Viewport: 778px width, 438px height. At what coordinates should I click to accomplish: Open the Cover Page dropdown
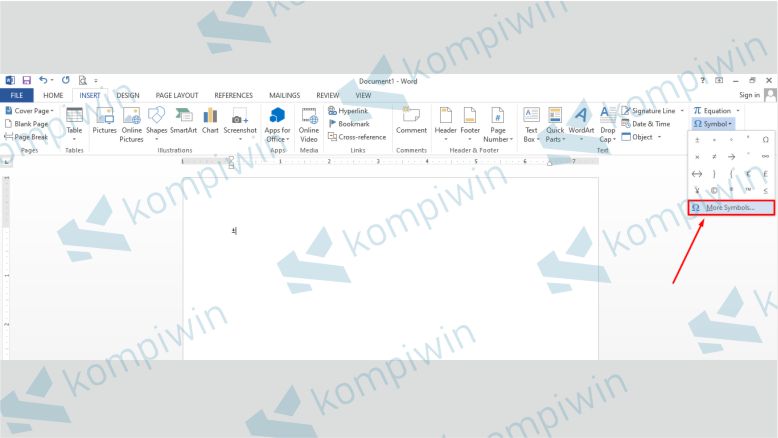point(29,111)
